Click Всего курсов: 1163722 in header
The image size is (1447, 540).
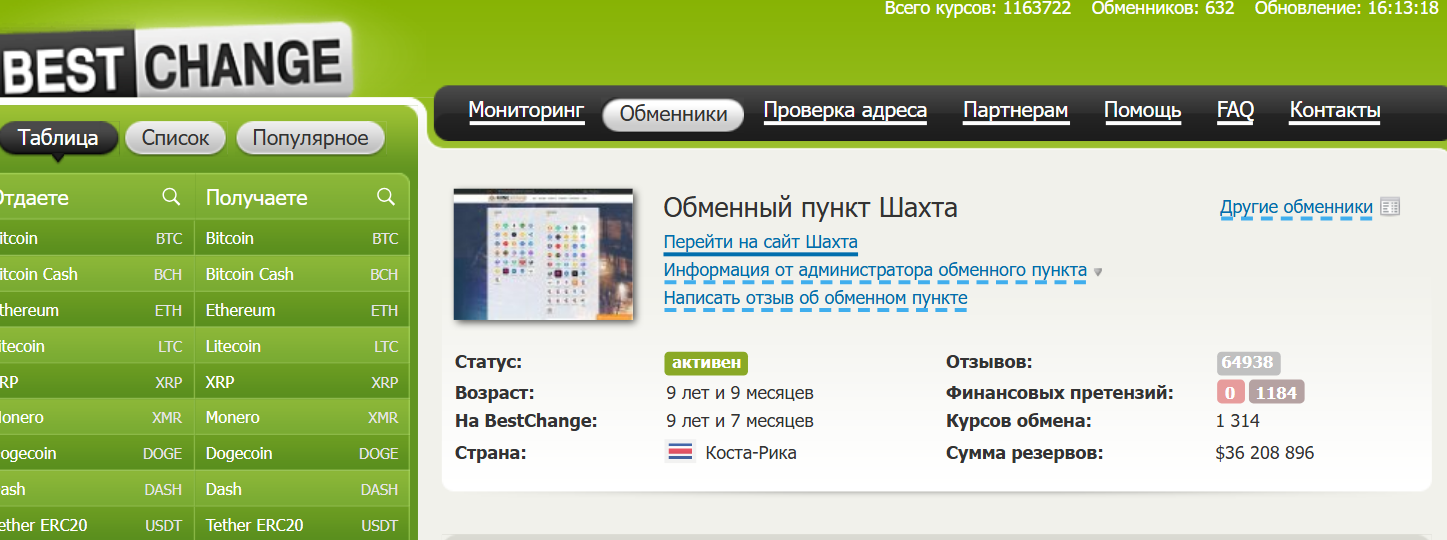click(978, 8)
